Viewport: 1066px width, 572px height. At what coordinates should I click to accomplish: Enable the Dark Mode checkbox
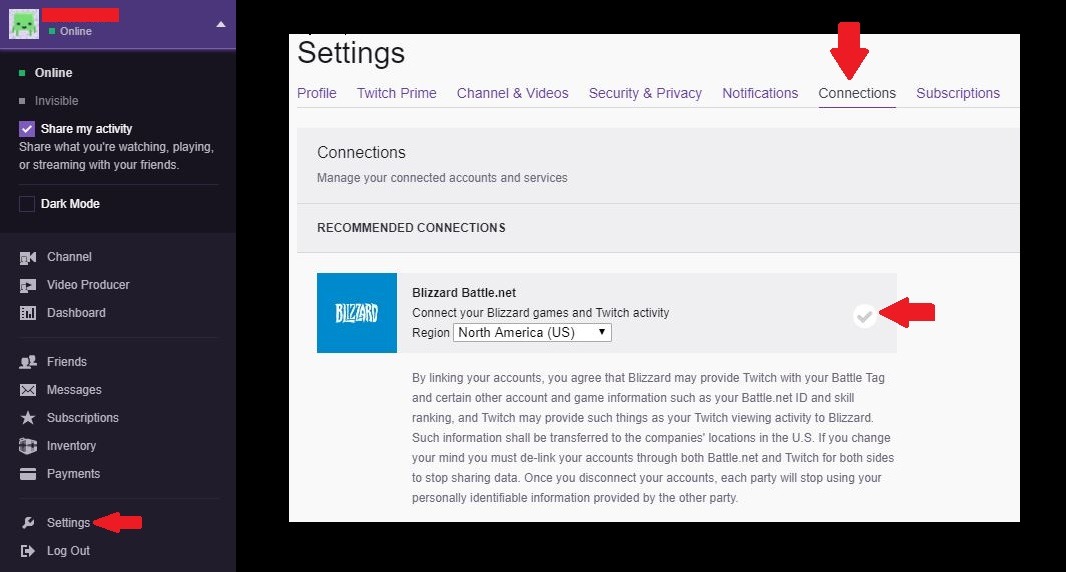coord(27,204)
